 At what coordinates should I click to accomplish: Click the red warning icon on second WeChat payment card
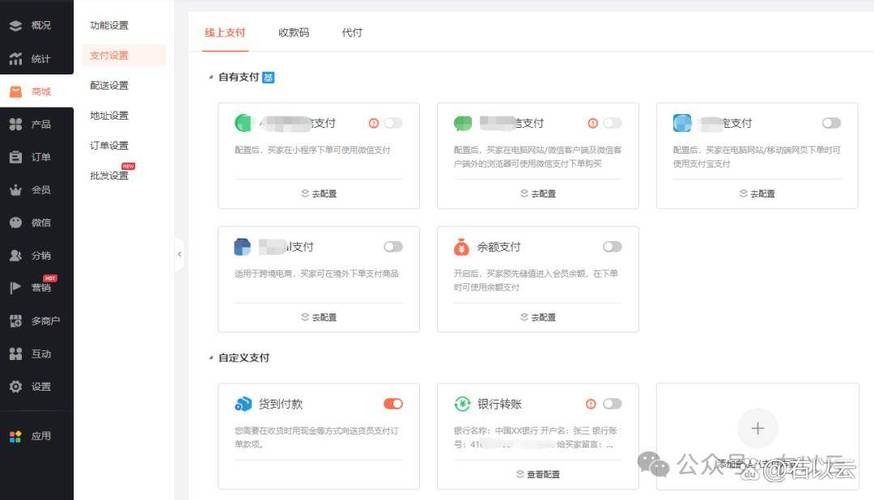pyautogui.click(x=593, y=123)
